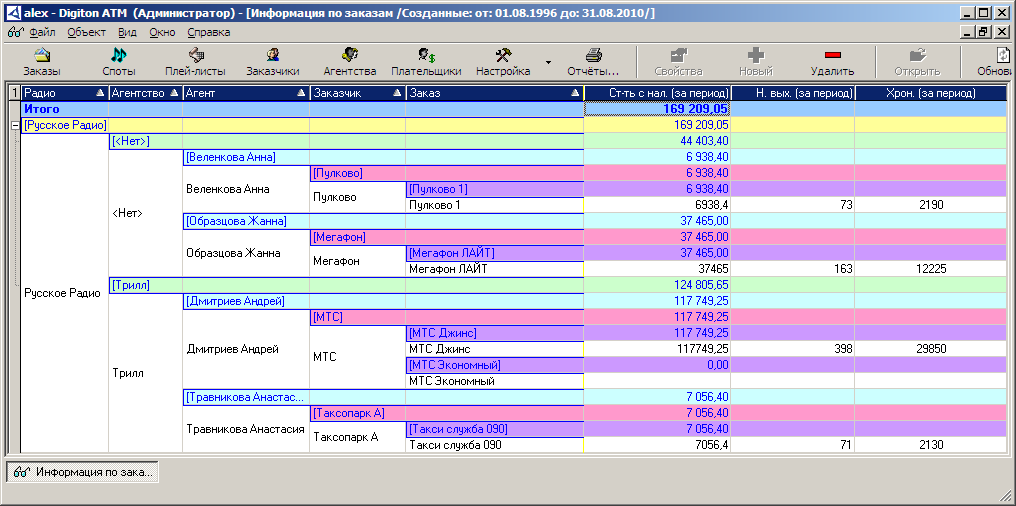The width and height of the screenshot is (1016, 506).
Task: Select the [<Нет>] agency group row
Action: [x=557, y=141]
